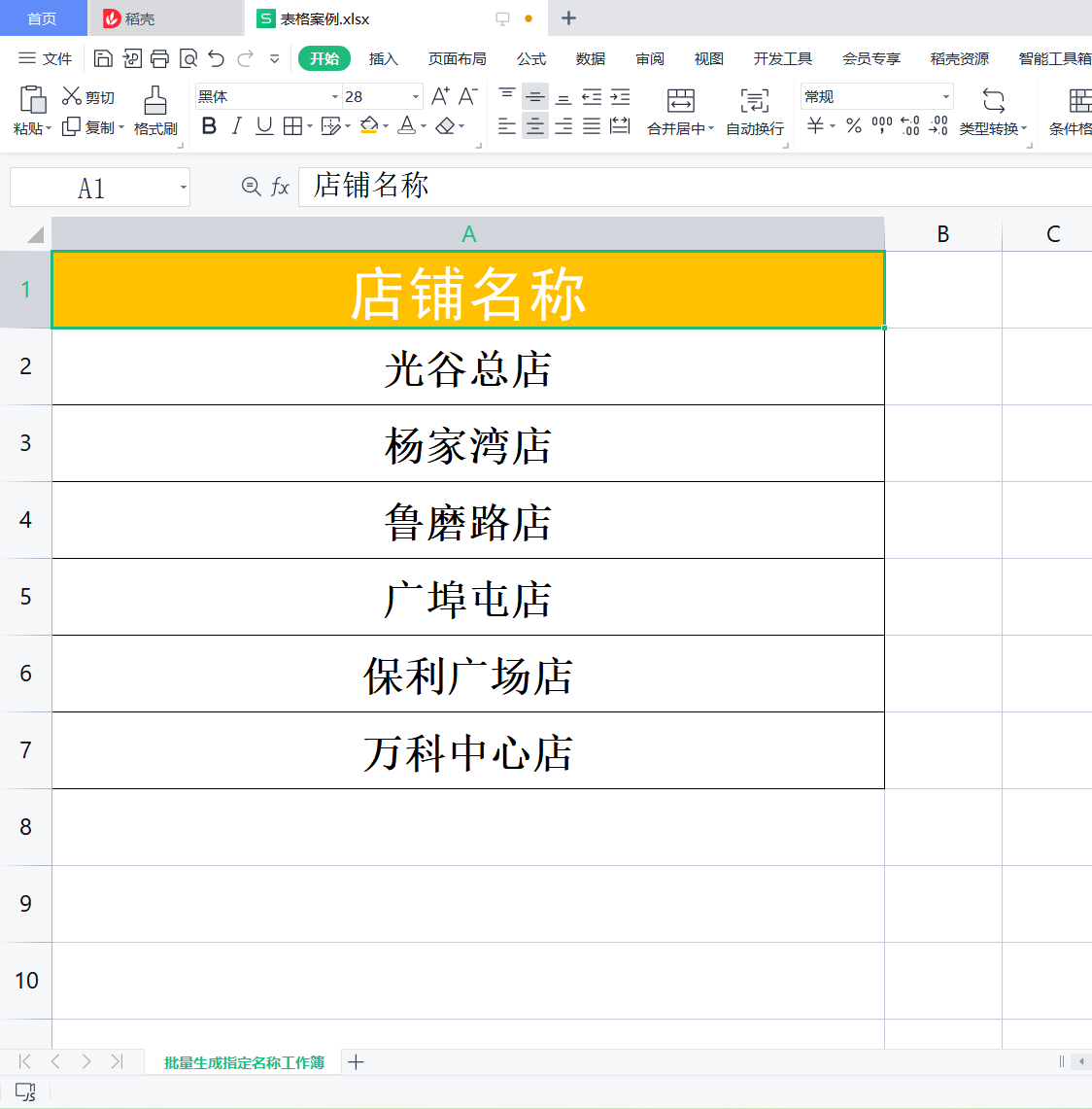Expand the number format dropdown
1092x1109 pixels.
(x=945, y=97)
